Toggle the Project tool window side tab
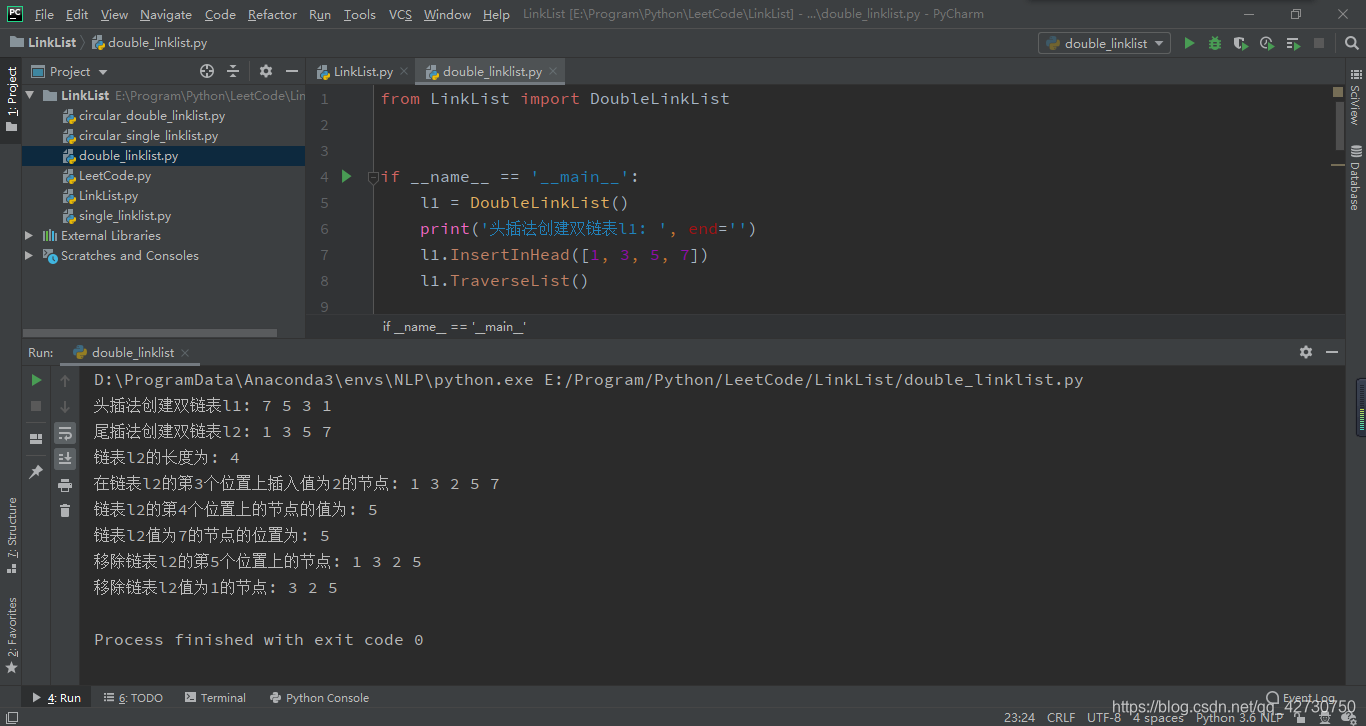The width and height of the screenshot is (1366, 726). pyautogui.click(x=11, y=100)
